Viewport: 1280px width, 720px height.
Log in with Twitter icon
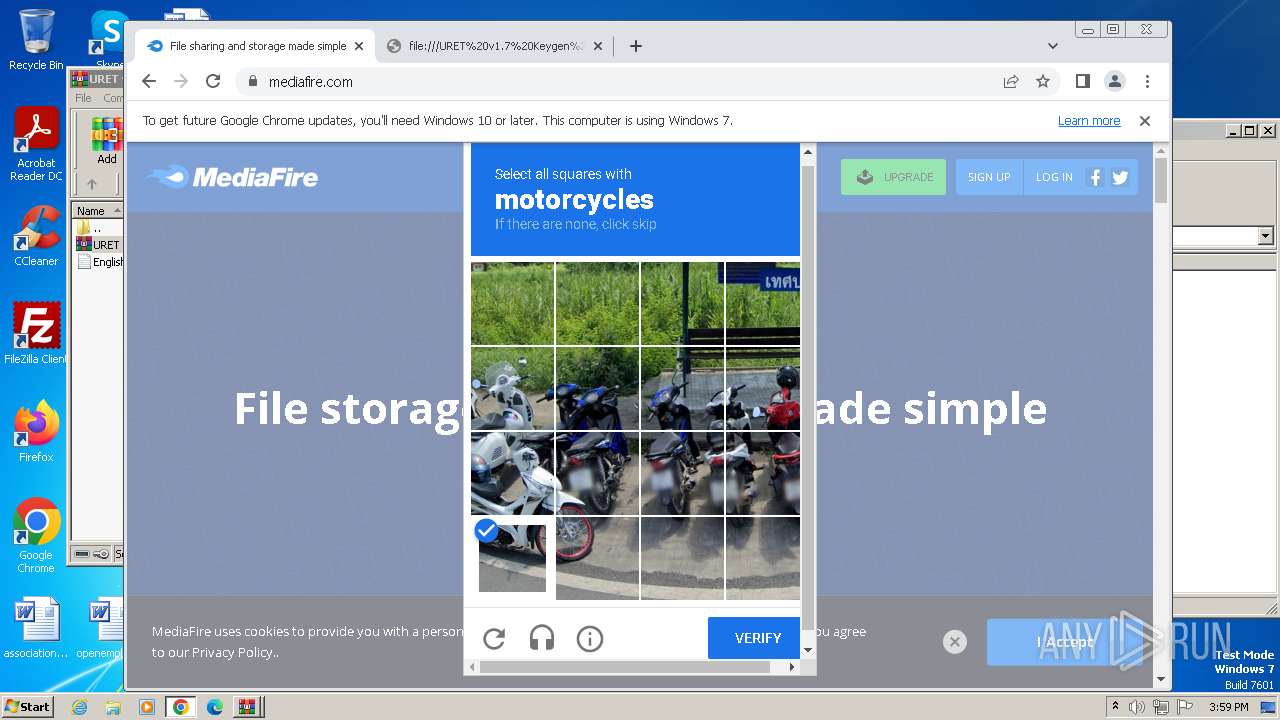tap(1120, 177)
